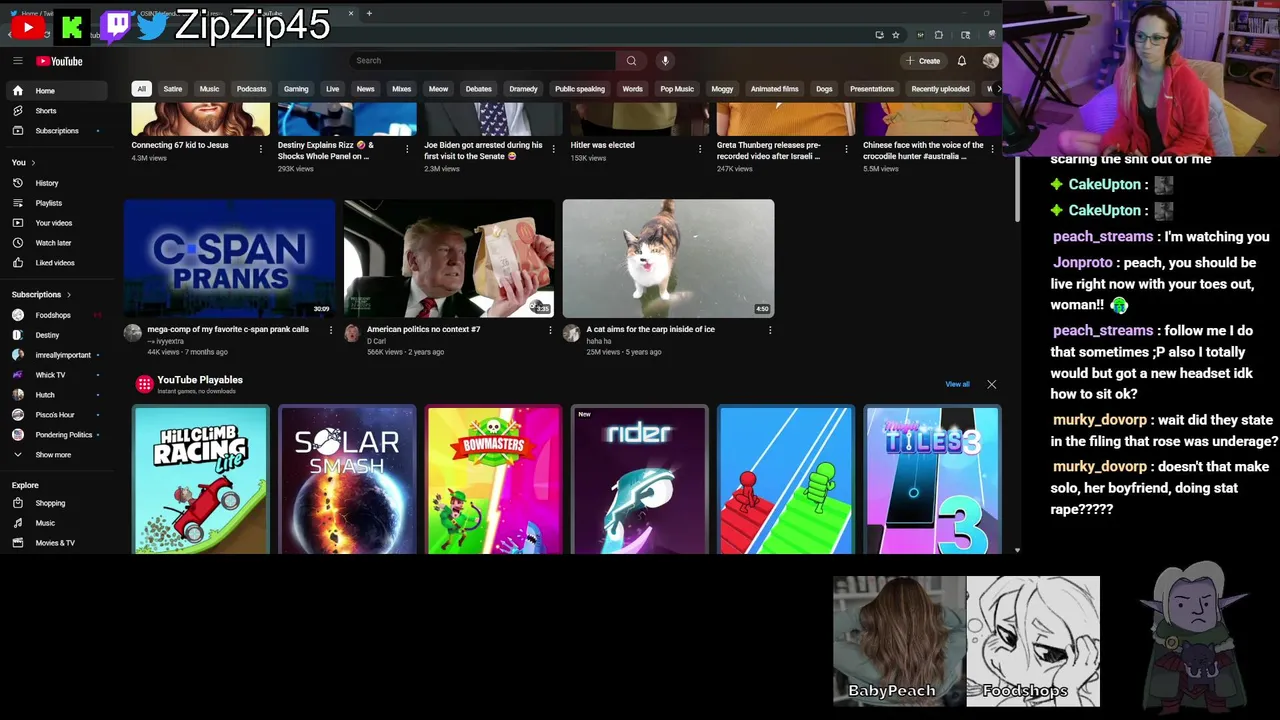
Task: Open Liked videos in sidebar
Action: click(x=58, y=263)
